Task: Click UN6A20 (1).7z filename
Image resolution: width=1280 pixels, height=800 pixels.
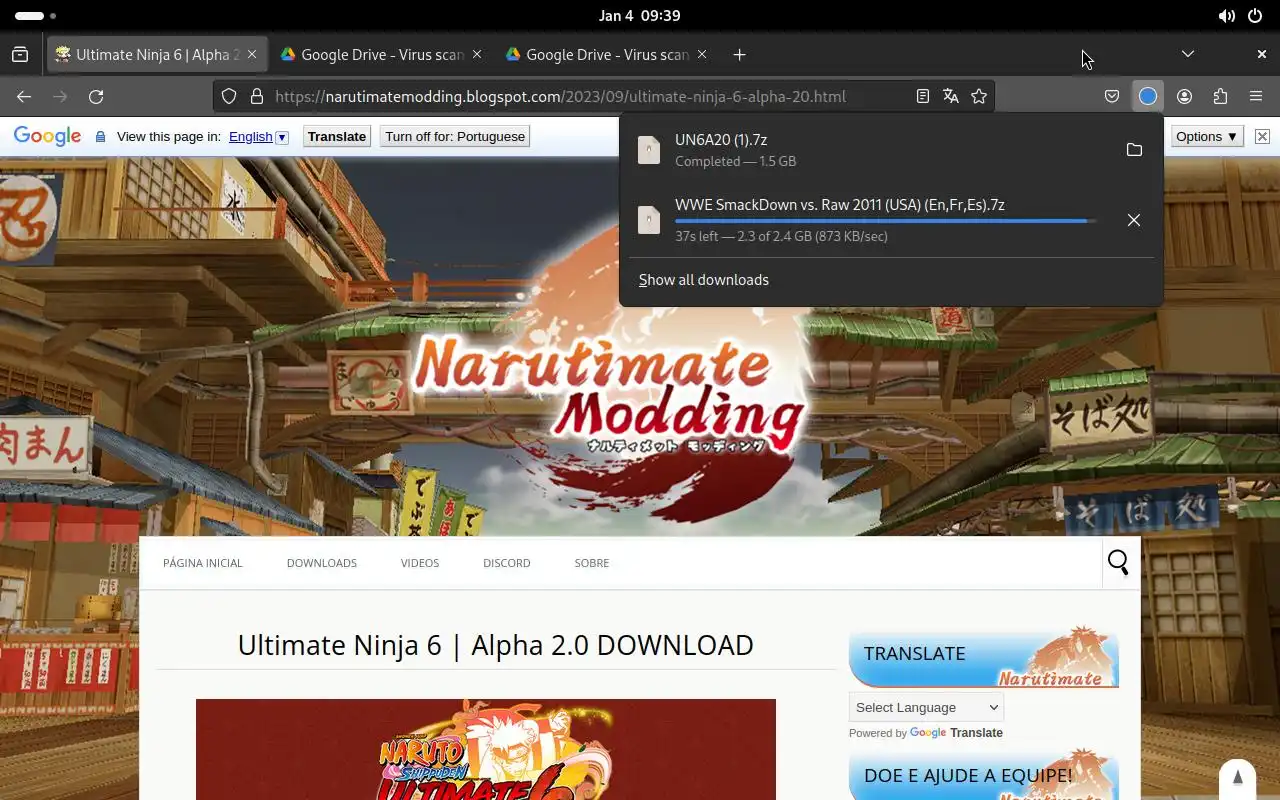Action: [721, 140]
